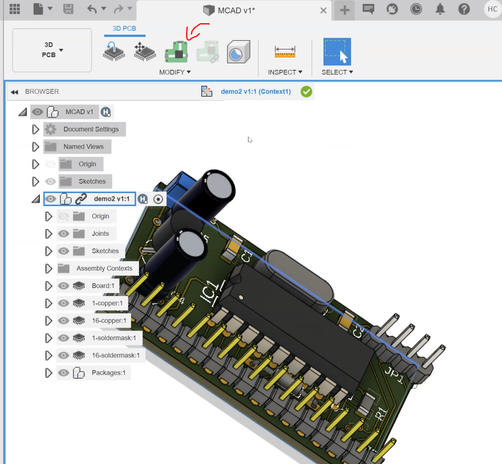
Task: Hide the 16-soldermask:1 layer
Action: (x=64, y=355)
